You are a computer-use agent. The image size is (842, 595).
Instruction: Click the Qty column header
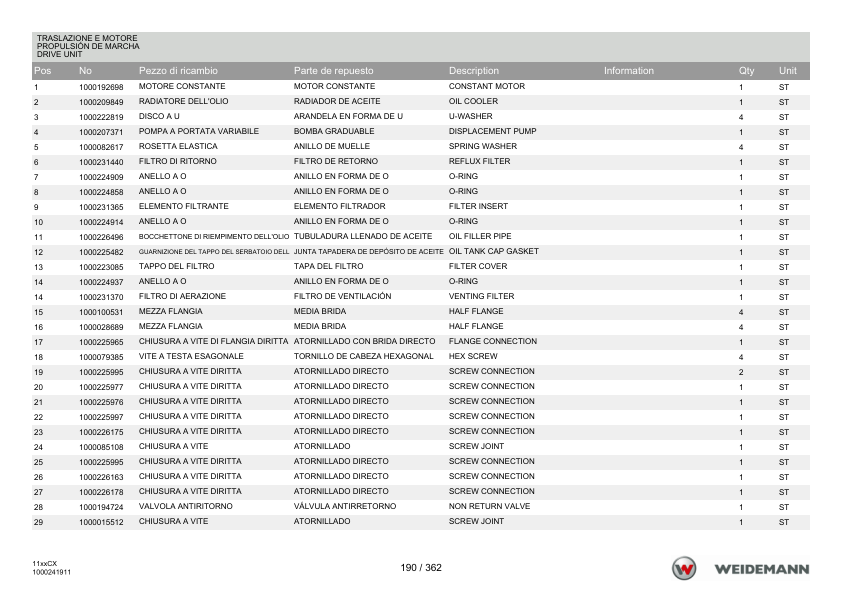click(x=746, y=70)
